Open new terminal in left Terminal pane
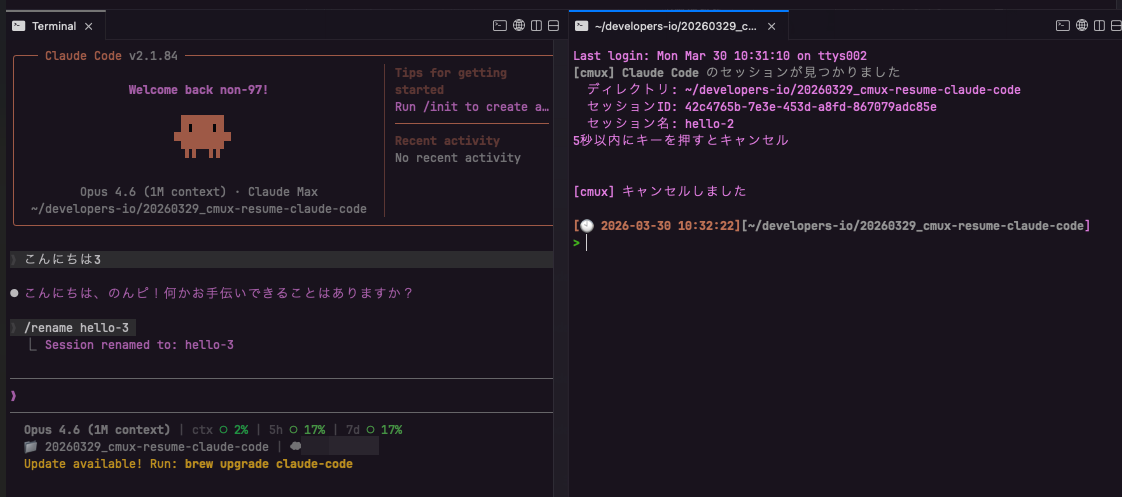 (x=499, y=26)
